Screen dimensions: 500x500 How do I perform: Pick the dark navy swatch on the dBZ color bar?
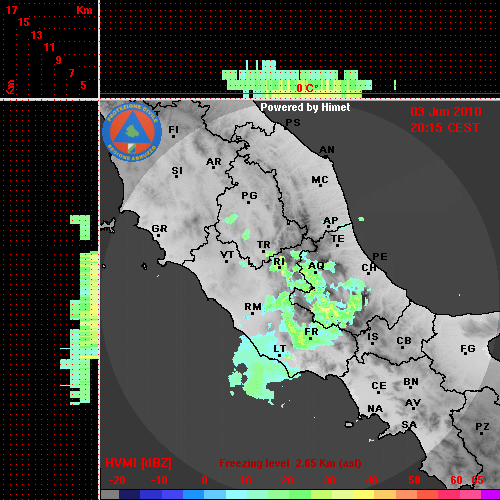129,495
